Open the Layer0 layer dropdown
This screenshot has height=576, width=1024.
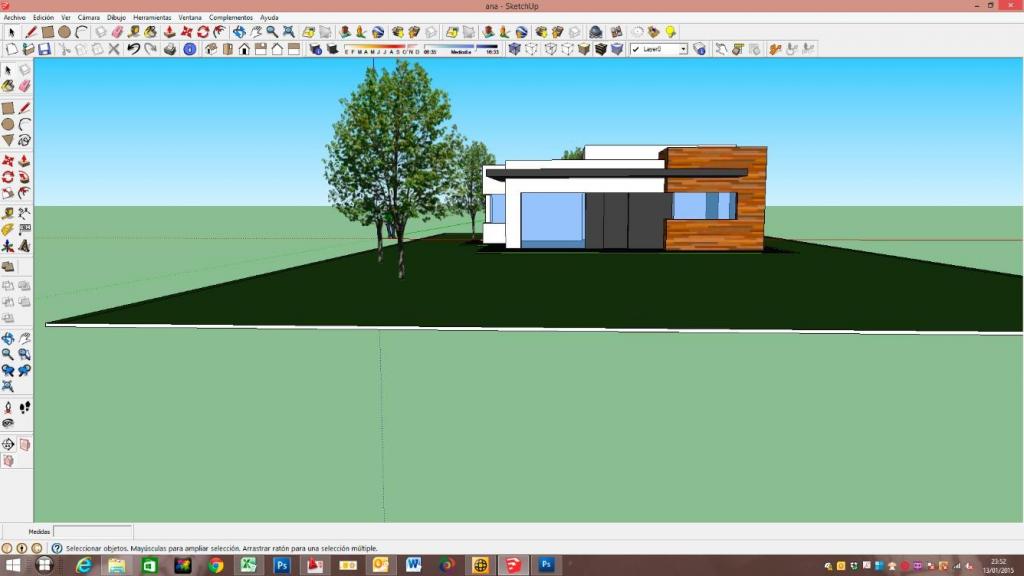683,49
